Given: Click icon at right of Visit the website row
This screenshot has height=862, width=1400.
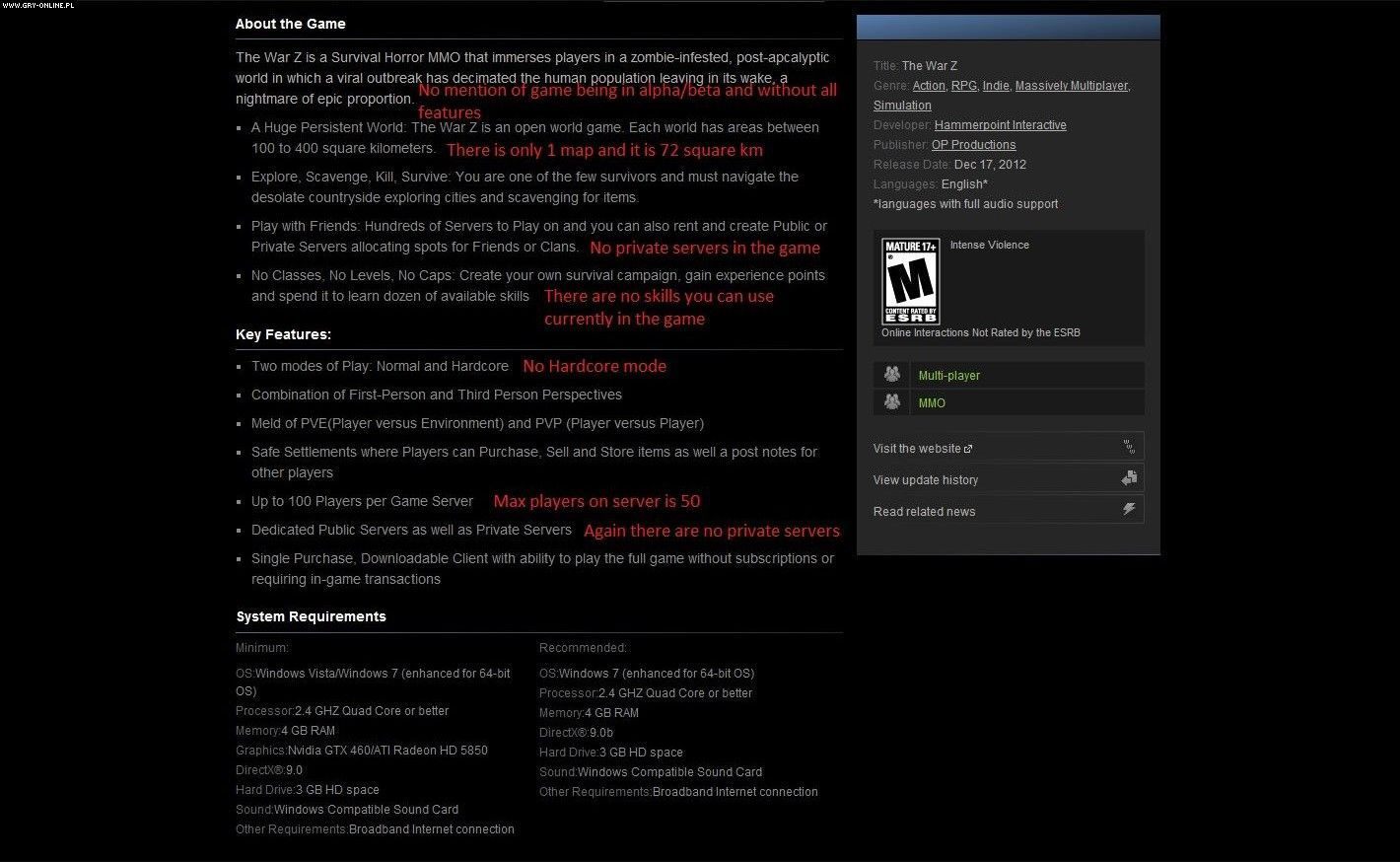Looking at the screenshot, I should 1129,448.
